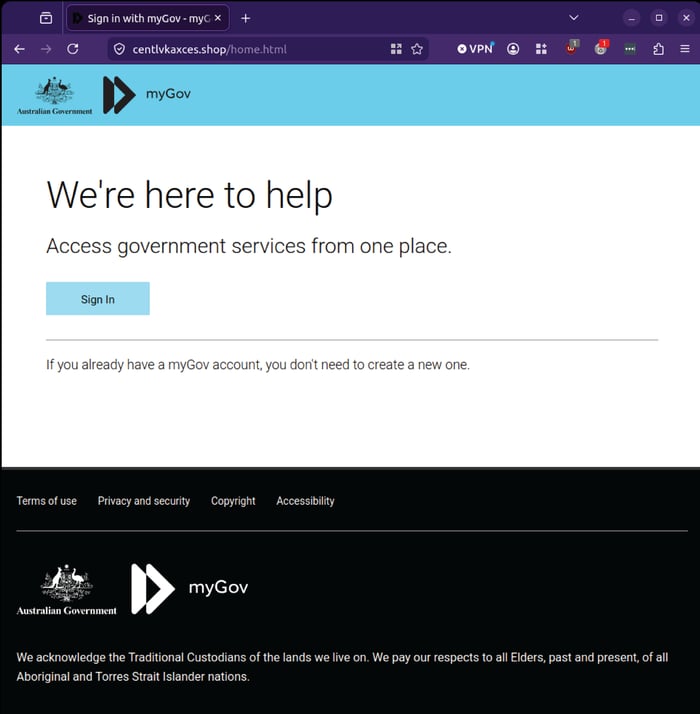Maximize the browser window
Image resolution: width=700 pixels, height=714 pixels.
pyautogui.click(x=659, y=18)
